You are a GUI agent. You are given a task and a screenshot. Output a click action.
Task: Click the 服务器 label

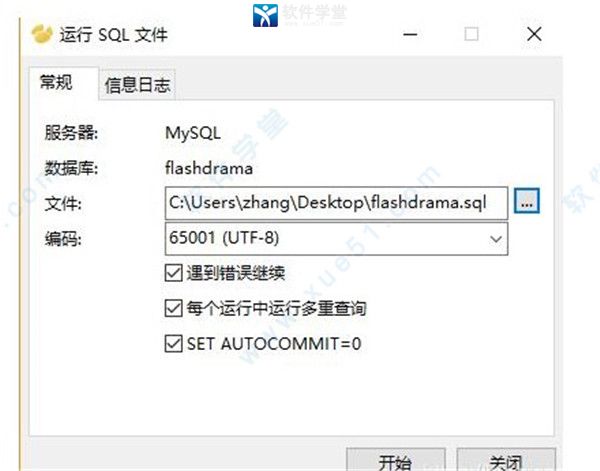71,133
